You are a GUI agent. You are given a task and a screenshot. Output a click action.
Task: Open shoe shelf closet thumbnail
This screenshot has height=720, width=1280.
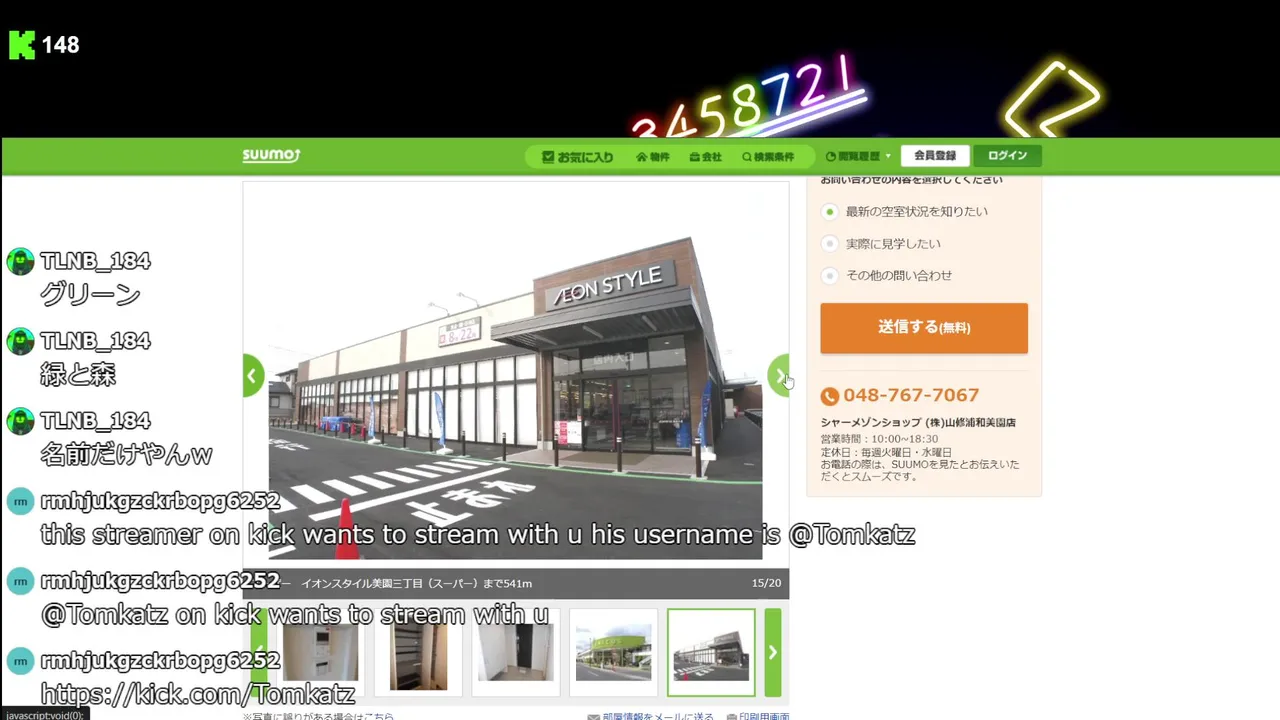(418, 652)
